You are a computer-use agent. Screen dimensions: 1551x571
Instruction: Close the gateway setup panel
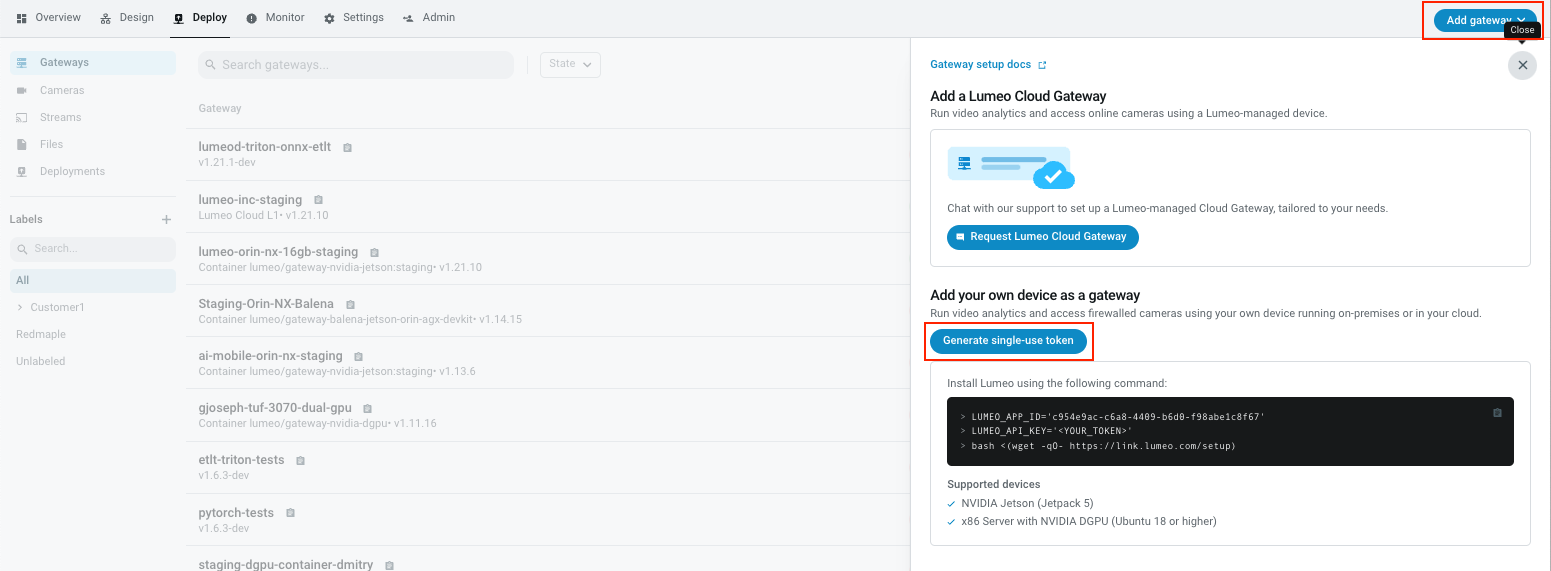(1522, 65)
